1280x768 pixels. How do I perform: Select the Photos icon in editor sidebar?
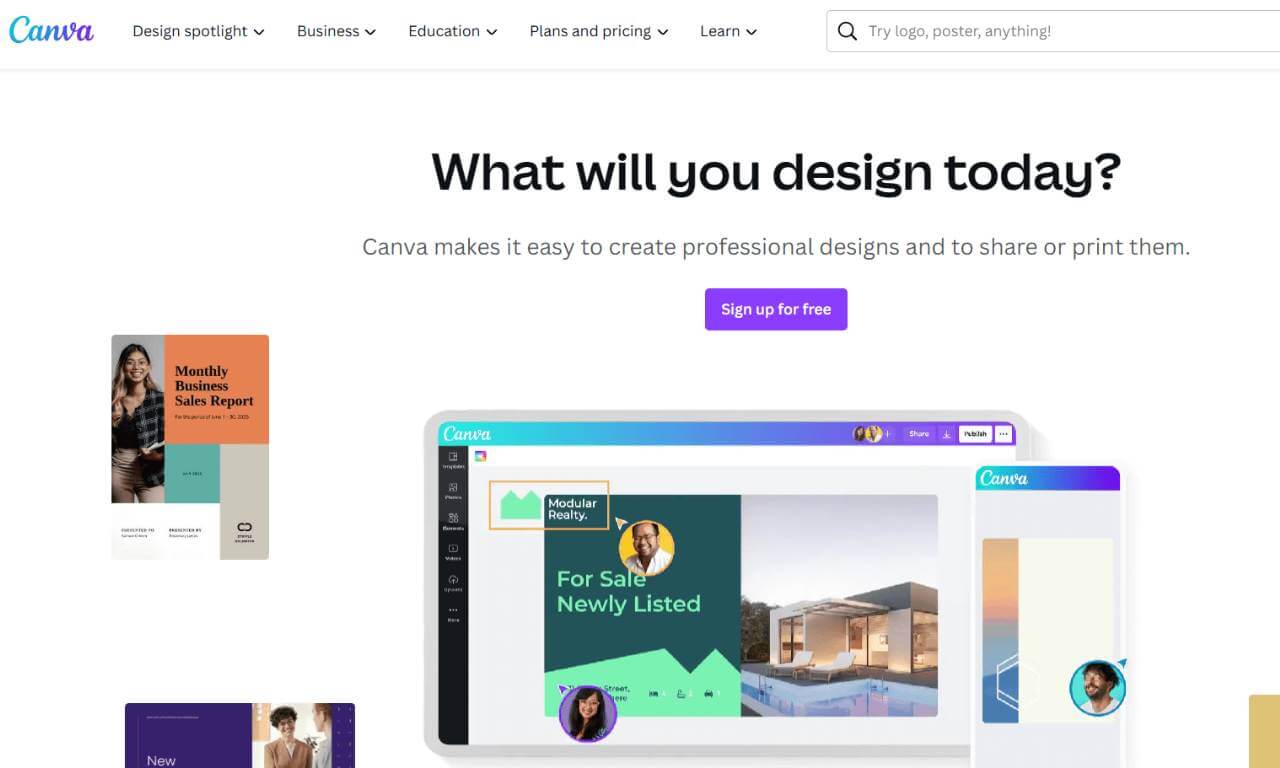click(453, 491)
